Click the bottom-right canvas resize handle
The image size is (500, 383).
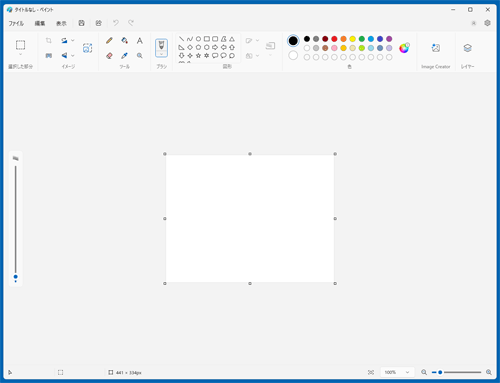click(335, 283)
